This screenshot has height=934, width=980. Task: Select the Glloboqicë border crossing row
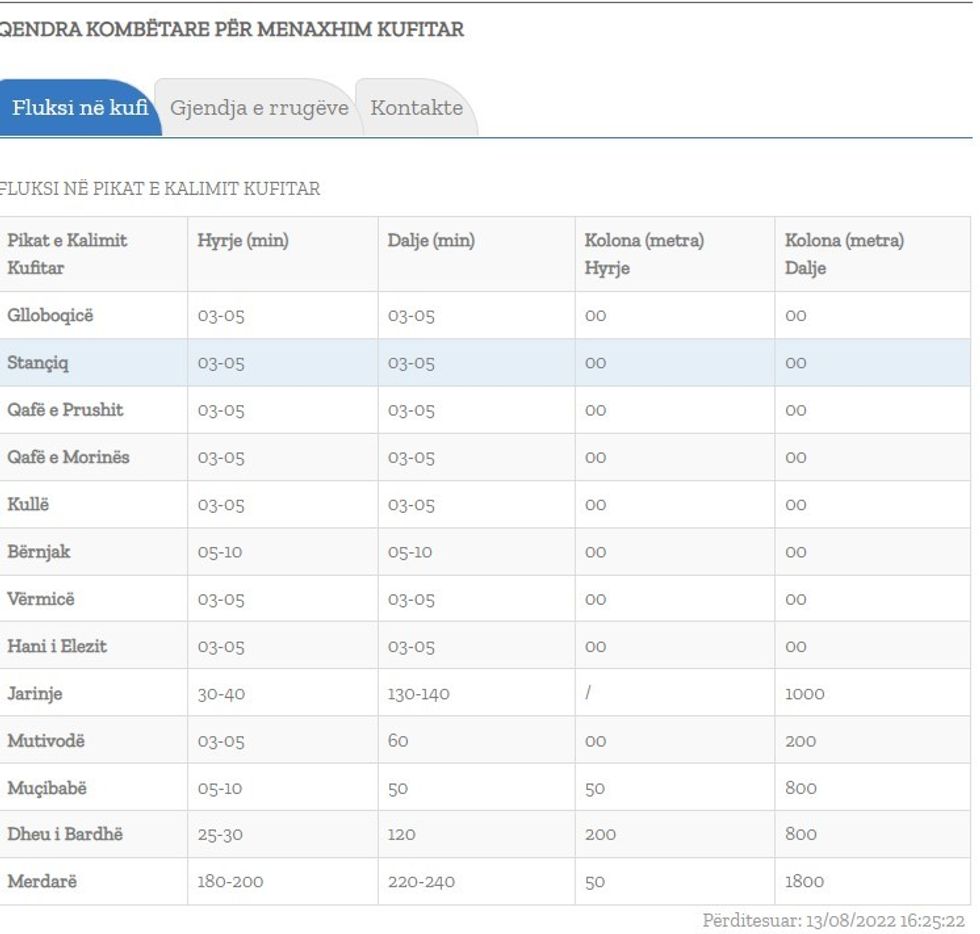50,316
